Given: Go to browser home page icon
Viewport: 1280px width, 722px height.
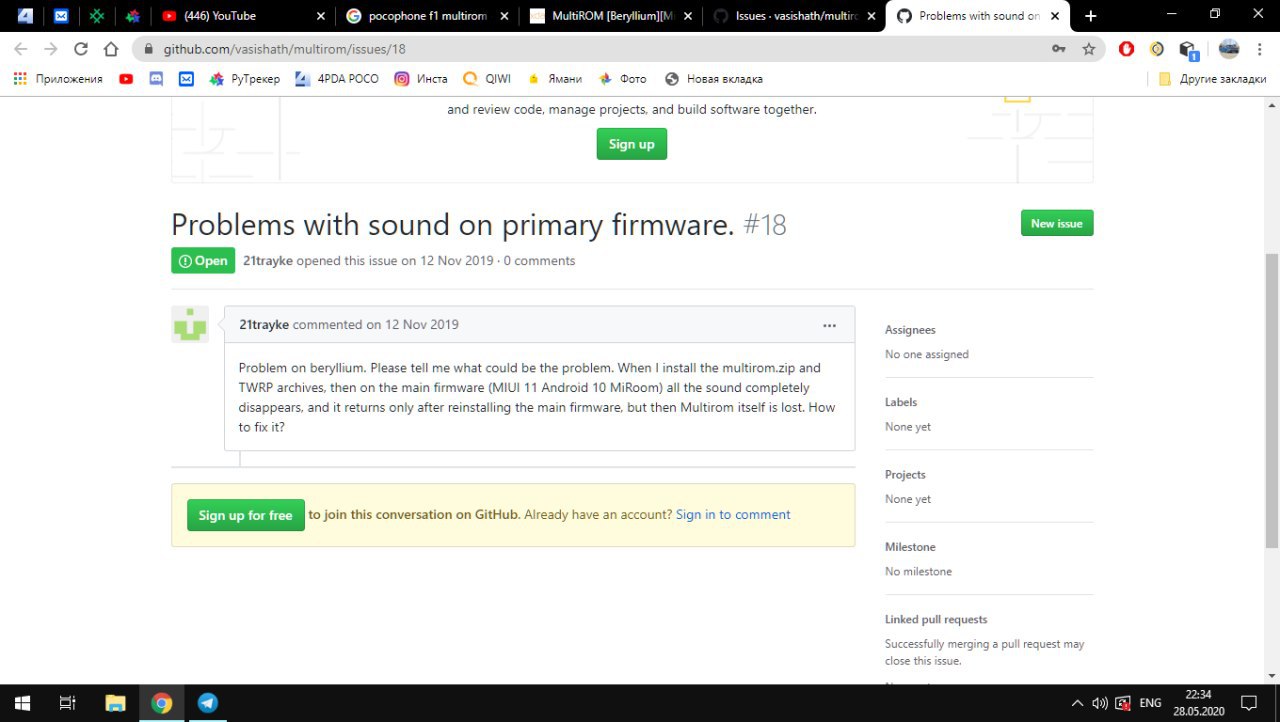Looking at the screenshot, I should pos(112,48).
